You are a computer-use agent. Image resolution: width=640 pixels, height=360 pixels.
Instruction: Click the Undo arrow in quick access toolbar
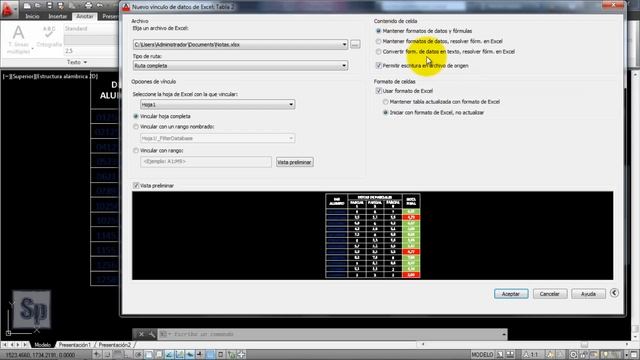100,6
